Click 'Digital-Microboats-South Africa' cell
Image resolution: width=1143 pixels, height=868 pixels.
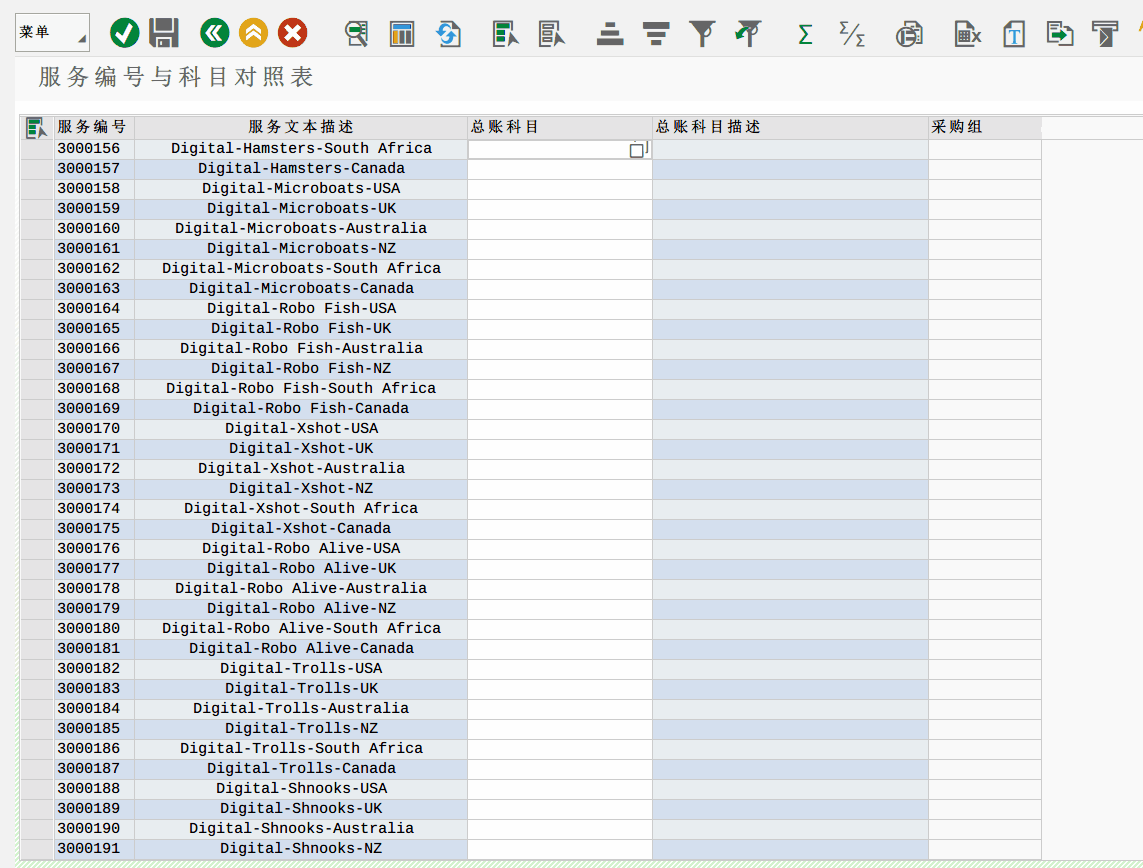(301, 269)
